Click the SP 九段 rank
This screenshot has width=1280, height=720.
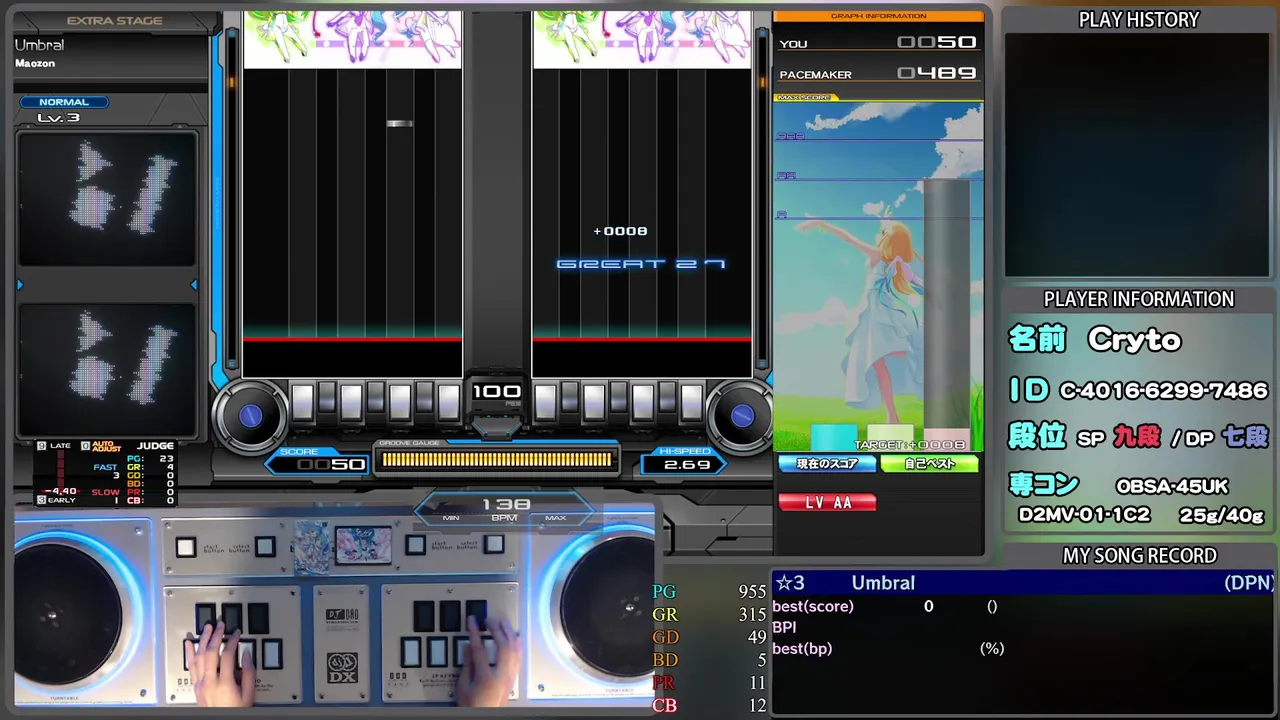[x=1118, y=437]
